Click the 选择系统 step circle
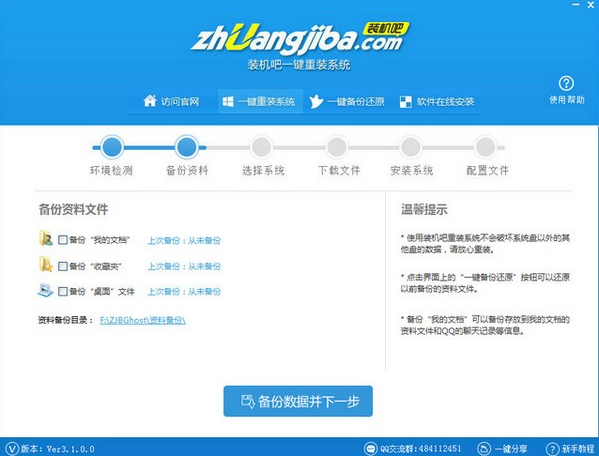Viewport: 599px width, 456px height. (261, 147)
